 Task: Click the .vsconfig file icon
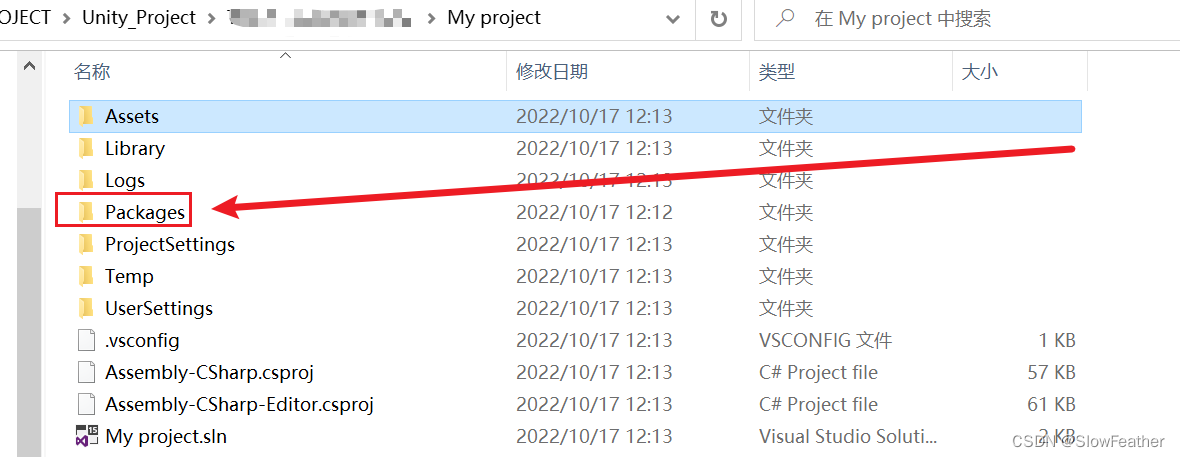pyautogui.click(x=87, y=340)
